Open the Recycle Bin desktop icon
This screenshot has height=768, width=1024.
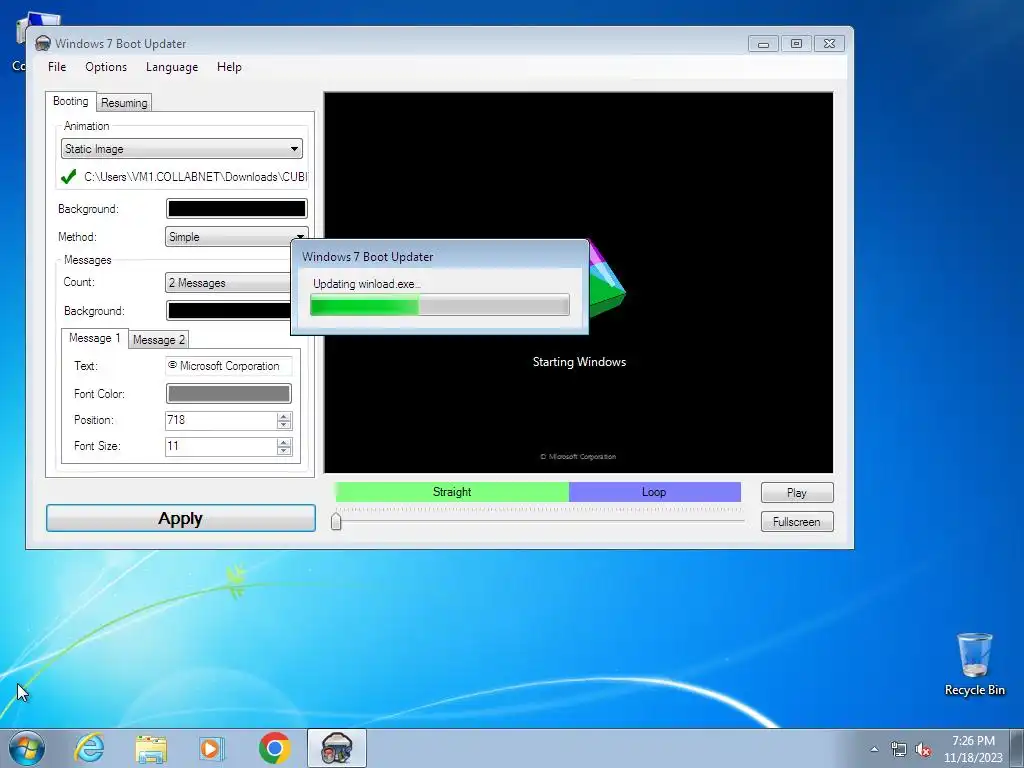click(974, 665)
